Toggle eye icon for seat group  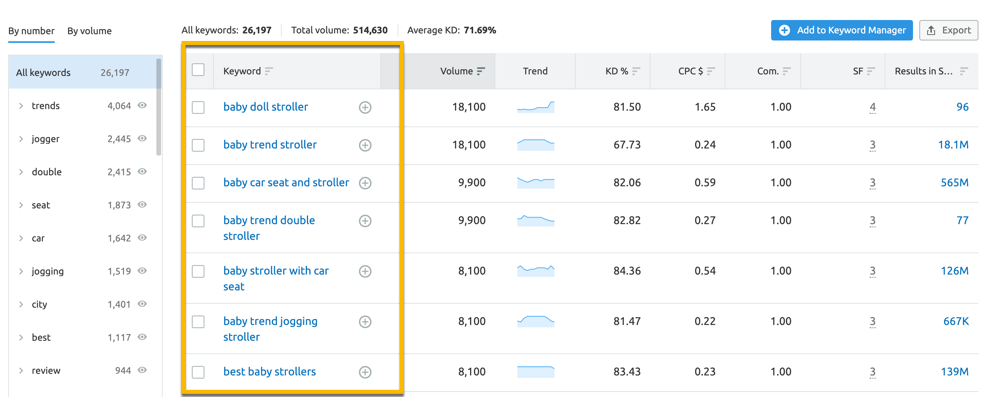[x=142, y=205]
